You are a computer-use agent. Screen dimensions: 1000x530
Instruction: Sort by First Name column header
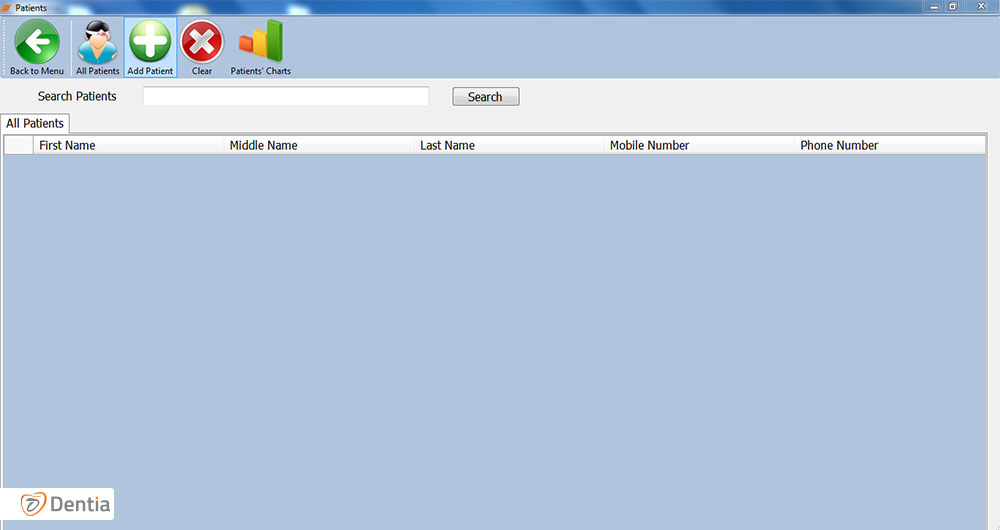128,146
